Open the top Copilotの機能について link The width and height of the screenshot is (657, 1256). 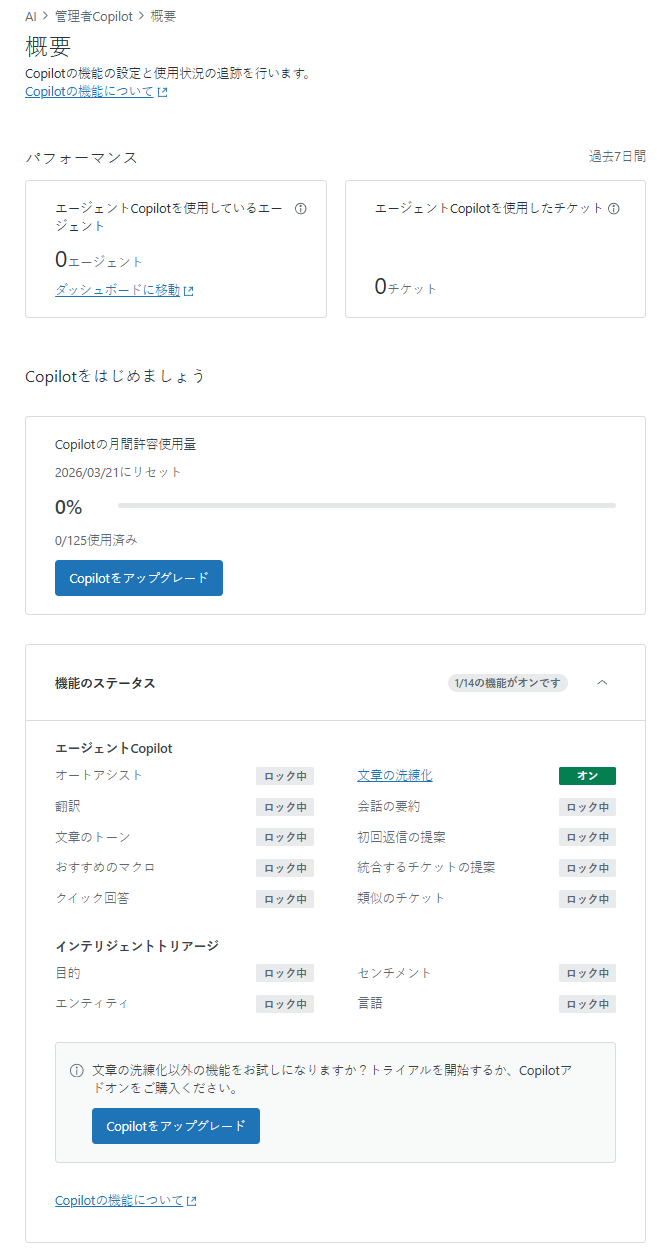[x=89, y=91]
